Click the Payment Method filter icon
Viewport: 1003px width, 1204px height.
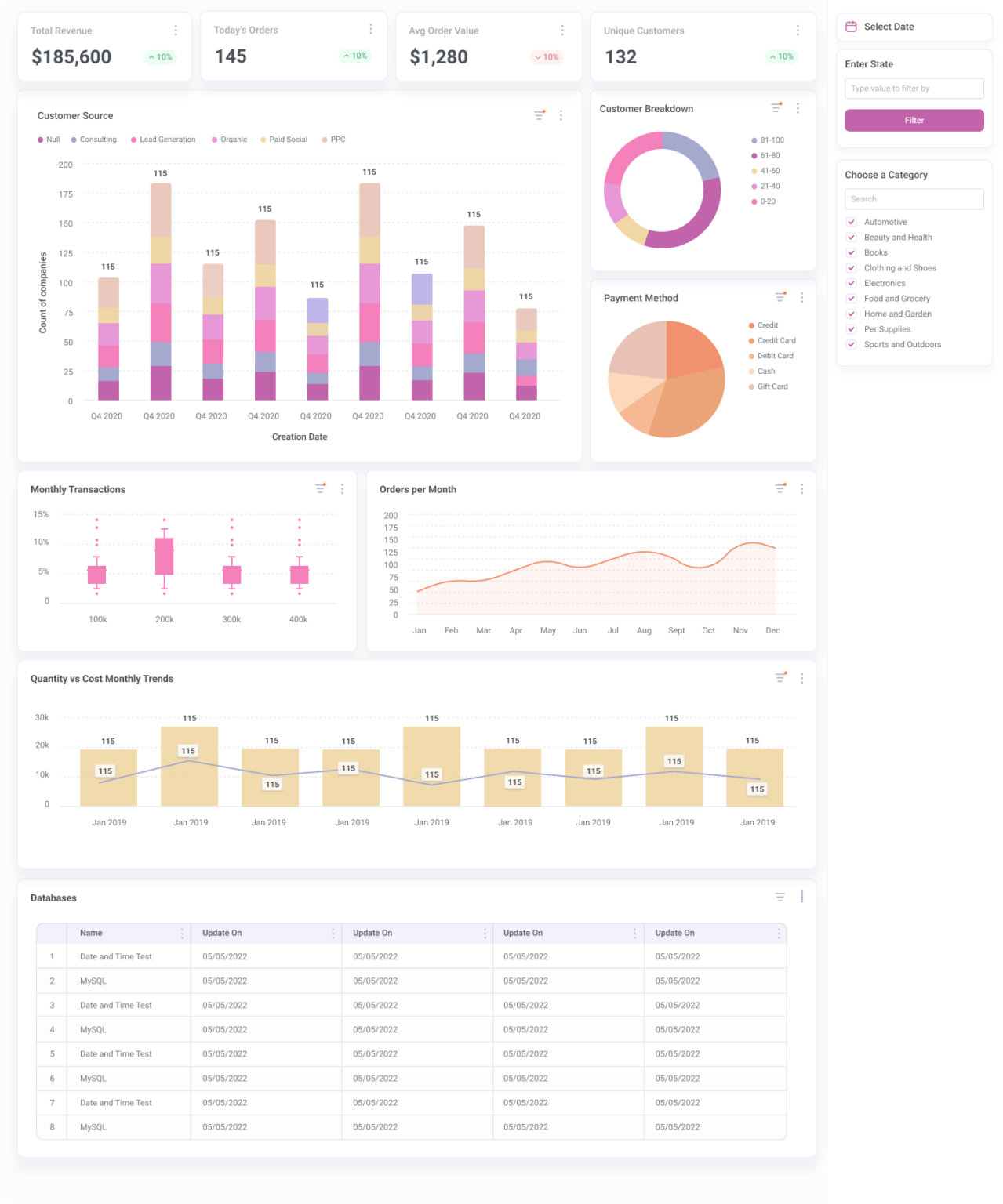point(780,297)
